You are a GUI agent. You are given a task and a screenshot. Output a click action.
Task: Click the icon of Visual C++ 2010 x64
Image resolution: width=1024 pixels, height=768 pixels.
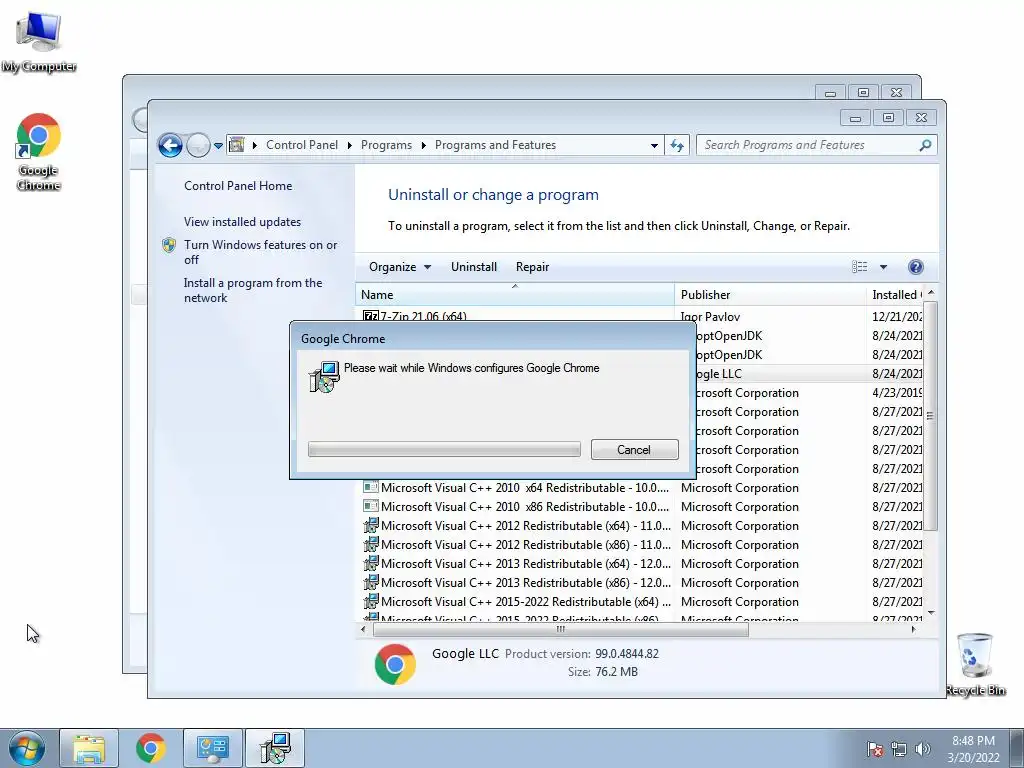(371, 487)
